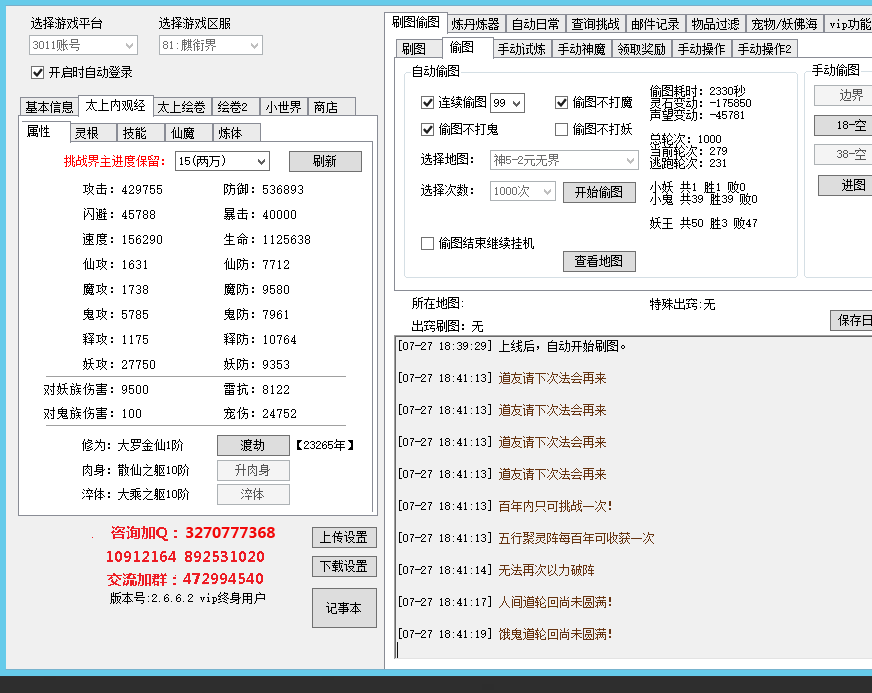Switch to 太上内观经 tab

pyautogui.click(x=115, y=106)
